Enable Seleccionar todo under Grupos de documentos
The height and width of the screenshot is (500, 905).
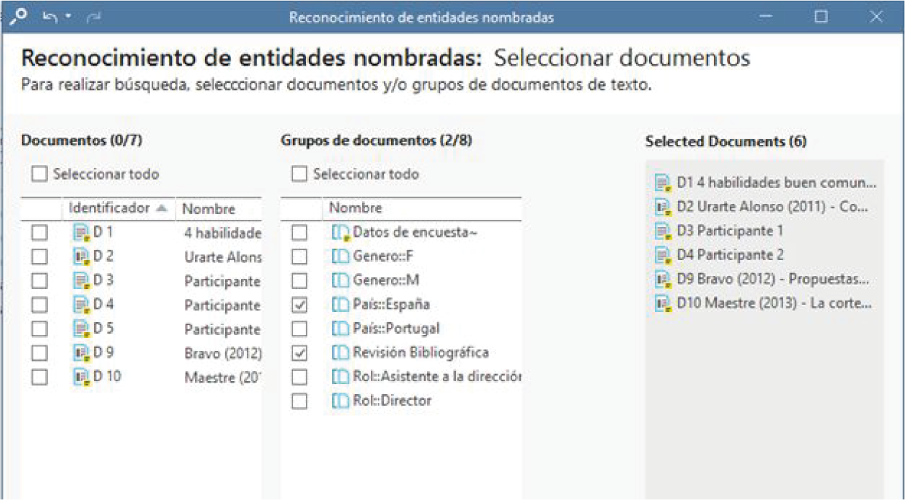point(299,175)
